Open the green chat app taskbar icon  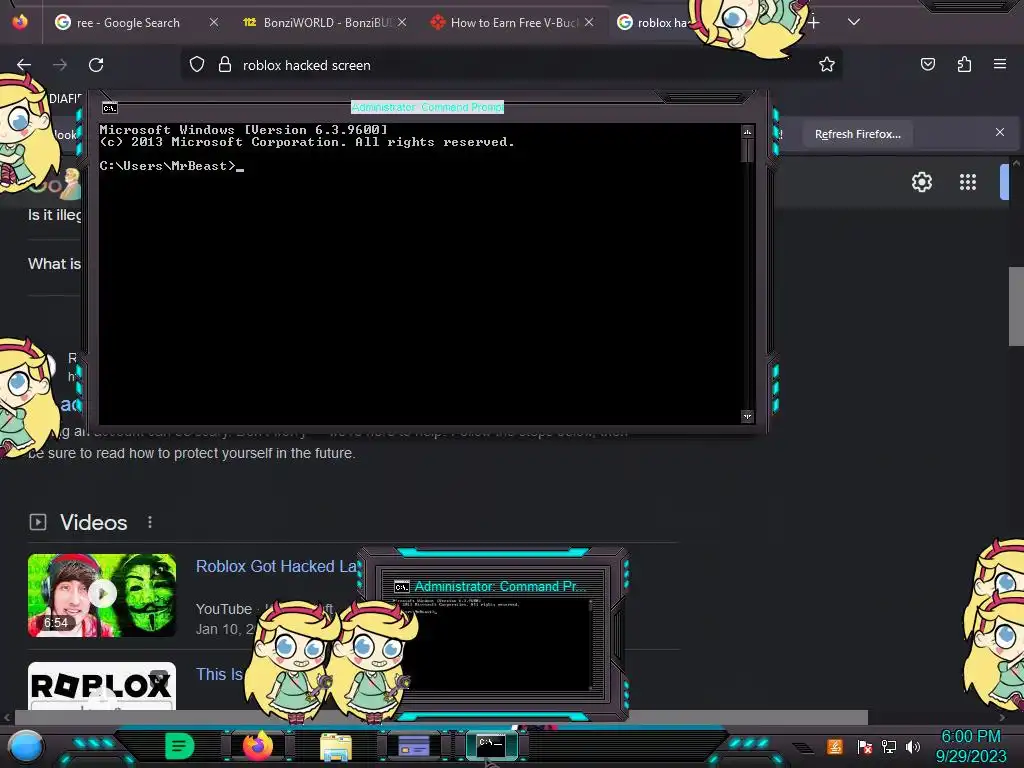pyautogui.click(x=180, y=746)
